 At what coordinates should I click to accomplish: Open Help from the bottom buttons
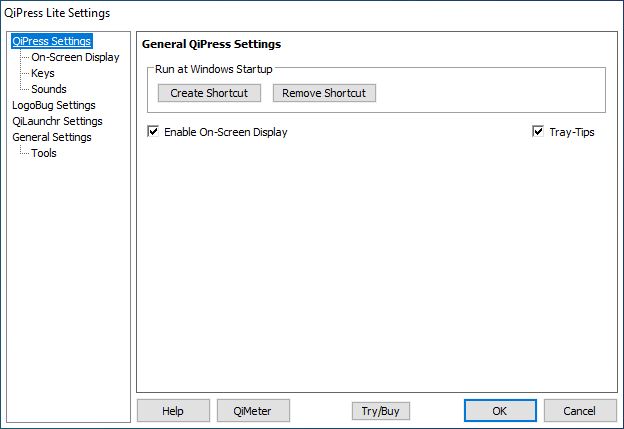[173, 410]
